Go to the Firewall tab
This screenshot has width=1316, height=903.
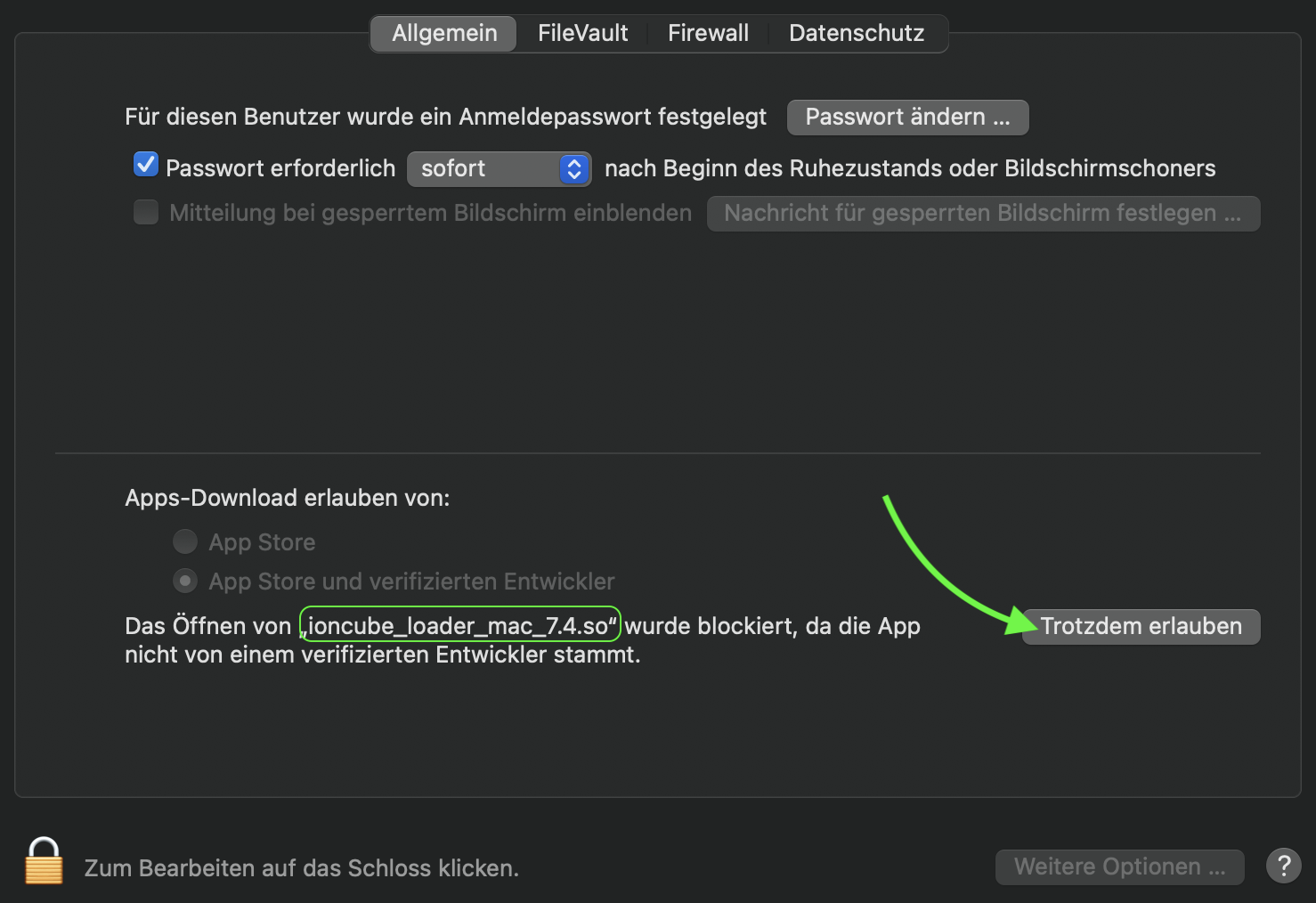click(708, 34)
